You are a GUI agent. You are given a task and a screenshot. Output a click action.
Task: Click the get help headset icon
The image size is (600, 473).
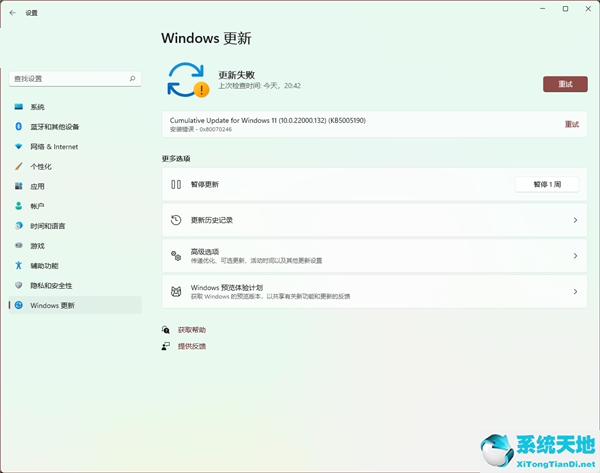pyautogui.click(x=165, y=329)
